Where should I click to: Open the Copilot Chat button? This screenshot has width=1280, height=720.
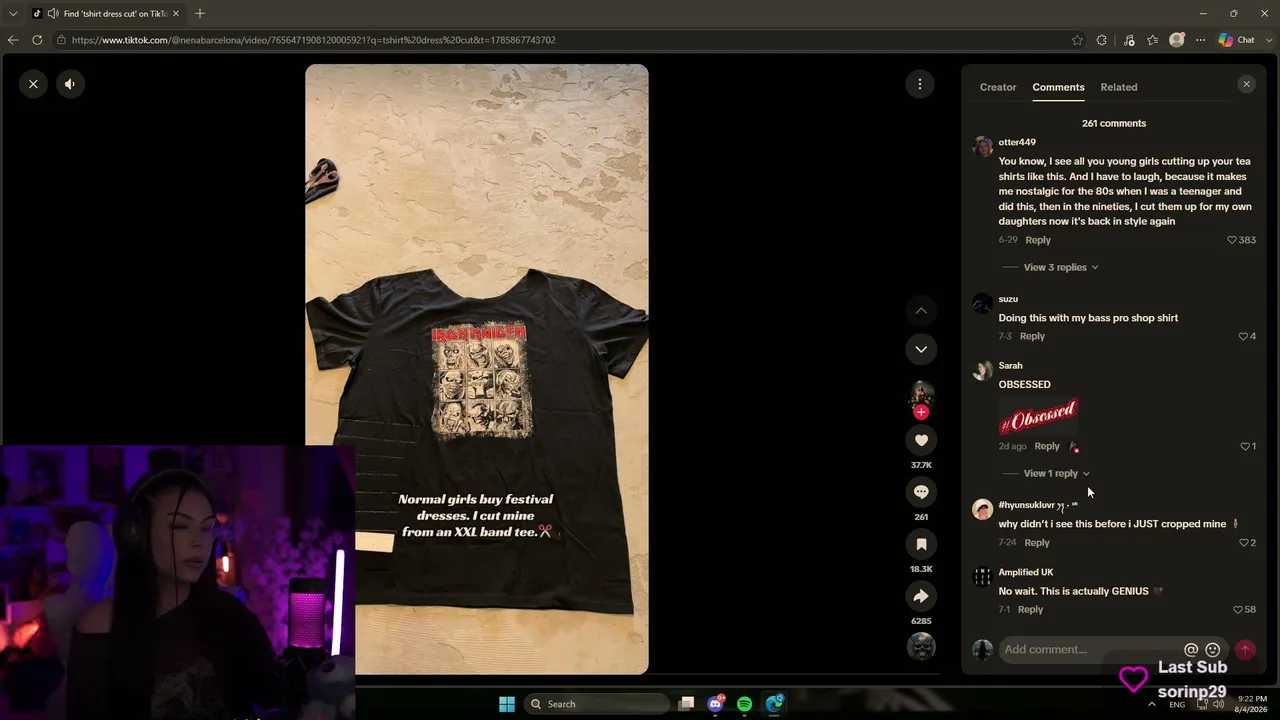point(1238,40)
